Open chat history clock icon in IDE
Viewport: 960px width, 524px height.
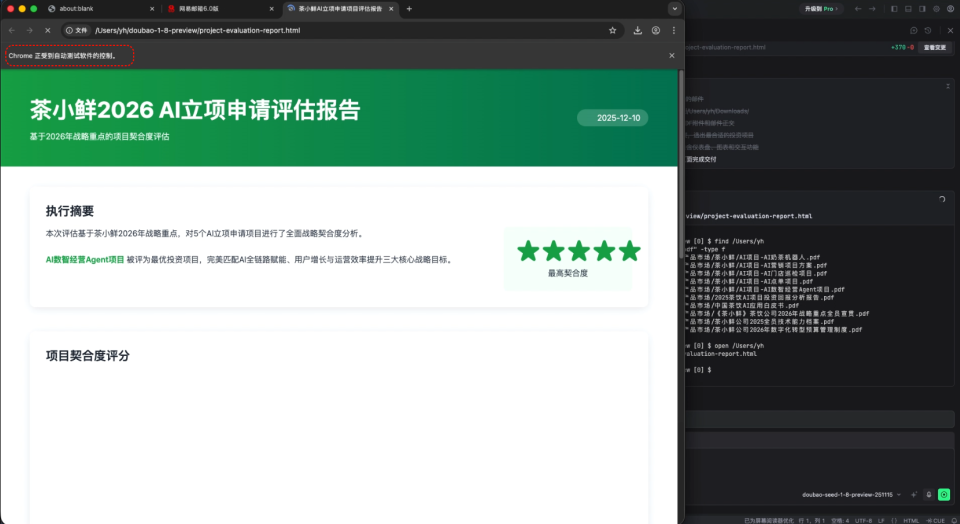pyautogui.click(x=928, y=30)
